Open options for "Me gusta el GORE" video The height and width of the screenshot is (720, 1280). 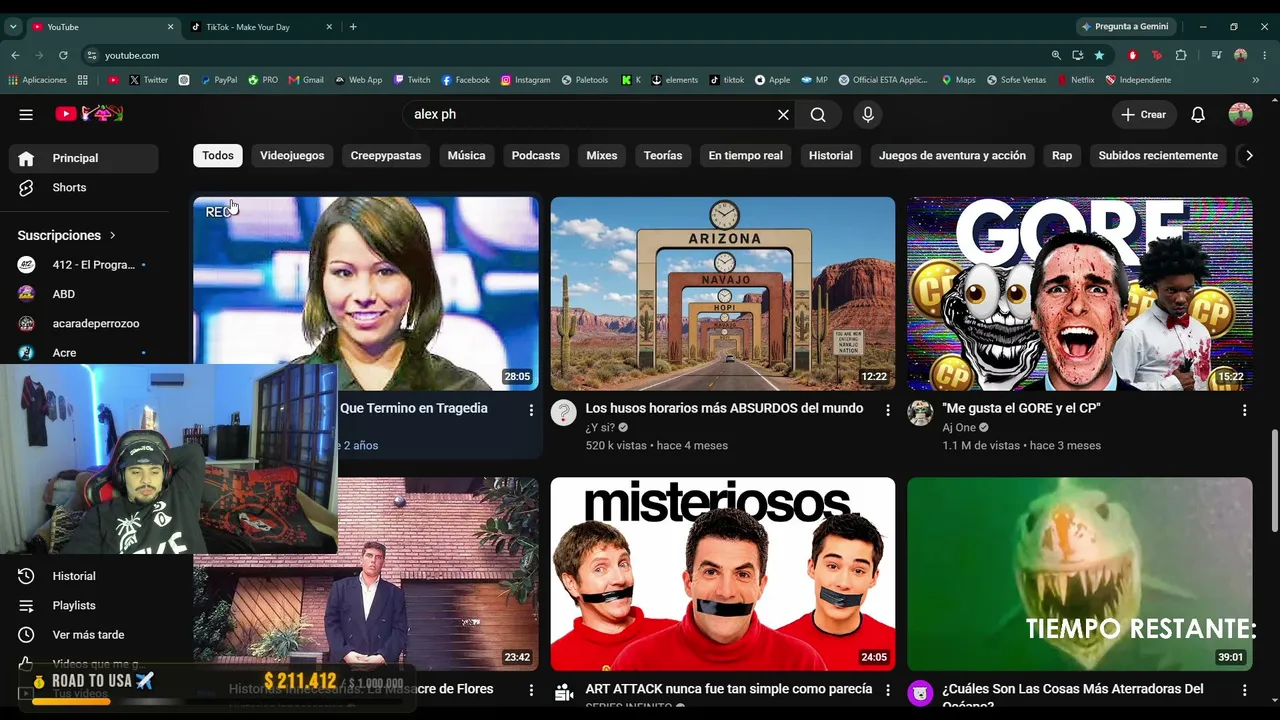1244,410
